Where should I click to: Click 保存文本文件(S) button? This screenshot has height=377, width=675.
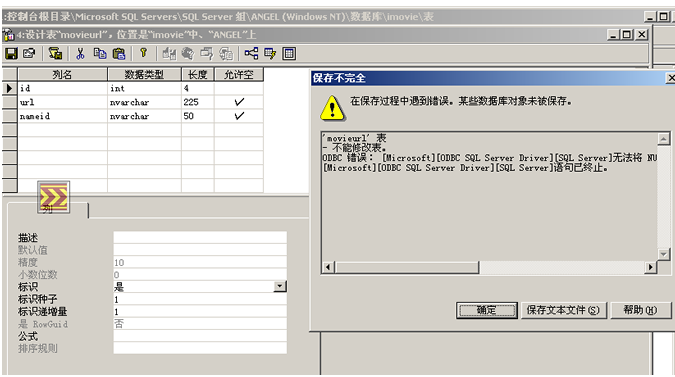pos(564,310)
